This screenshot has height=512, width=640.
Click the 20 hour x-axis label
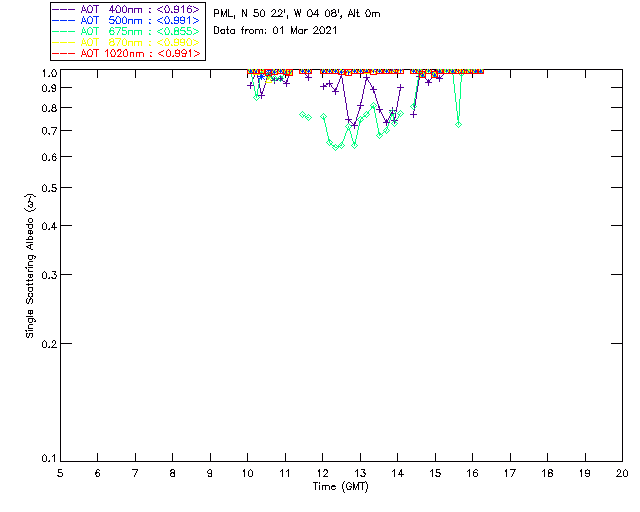(622, 473)
